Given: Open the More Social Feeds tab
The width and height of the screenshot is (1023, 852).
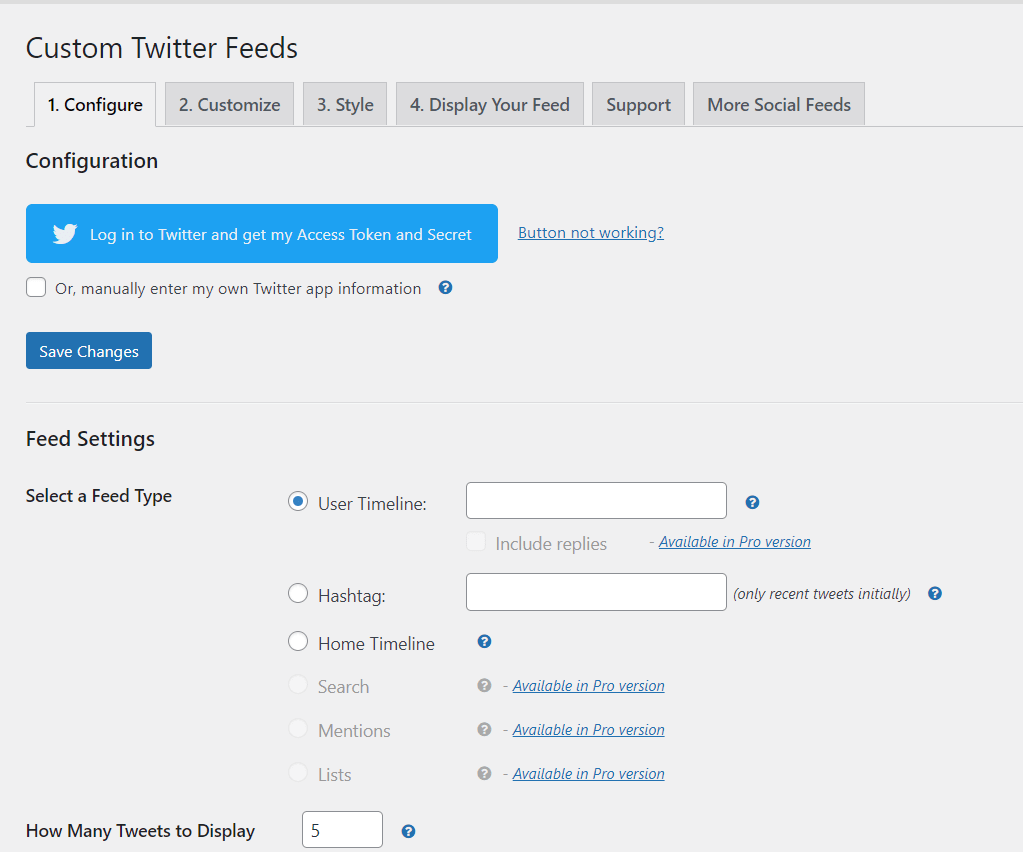Looking at the screenshot, I should pos(779,104).
